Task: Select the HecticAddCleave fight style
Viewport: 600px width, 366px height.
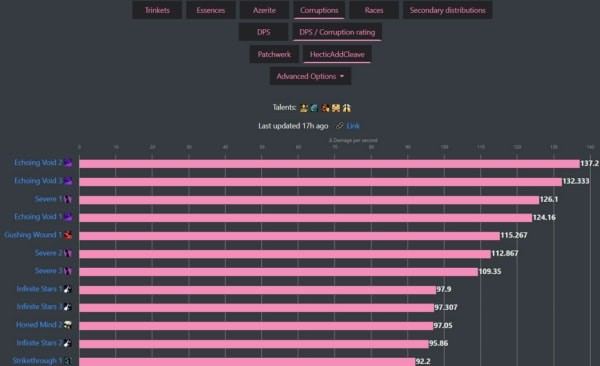Action: (x=337, y=54)
